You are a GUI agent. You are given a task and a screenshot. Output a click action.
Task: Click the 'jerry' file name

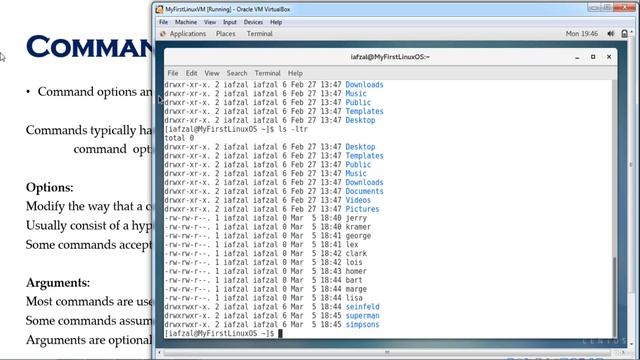click(x=356, y=218)
